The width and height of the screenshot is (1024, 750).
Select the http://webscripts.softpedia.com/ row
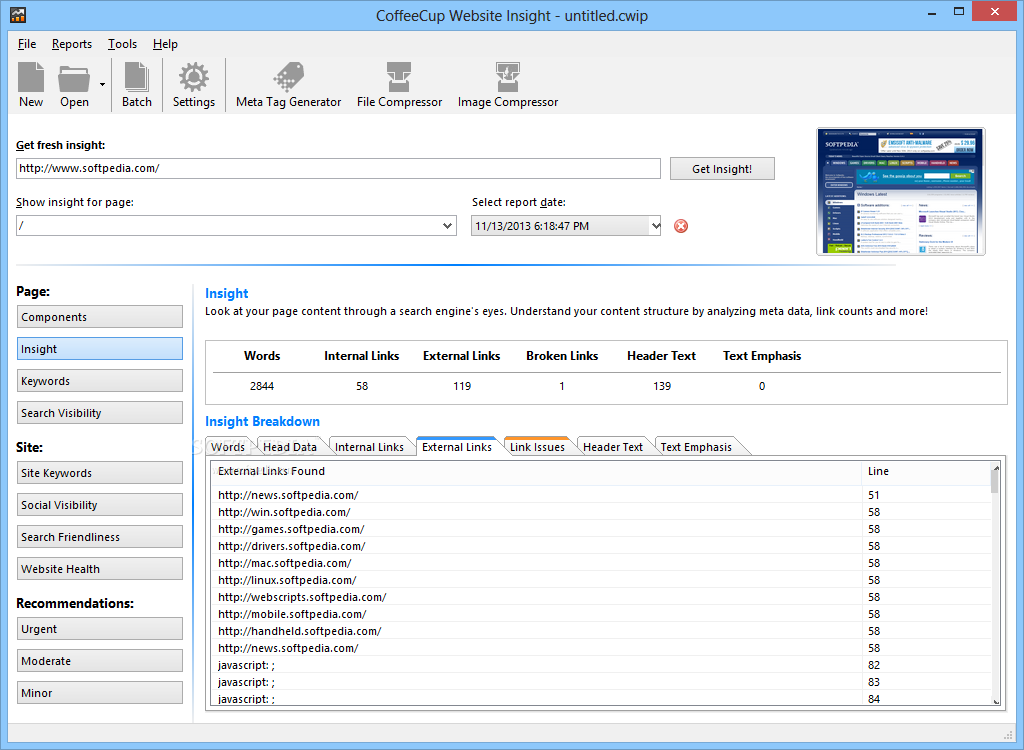(x=601, y=597)
